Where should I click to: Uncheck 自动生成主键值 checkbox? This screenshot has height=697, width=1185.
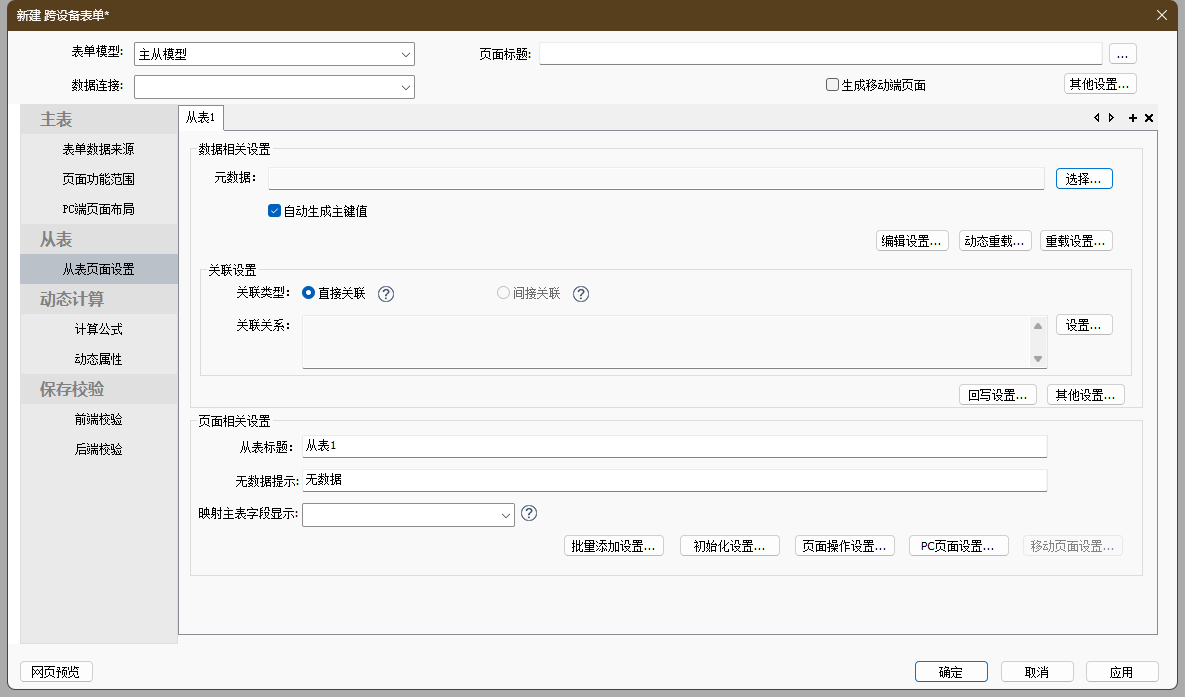pyautogui.click(x=275, y=211)
